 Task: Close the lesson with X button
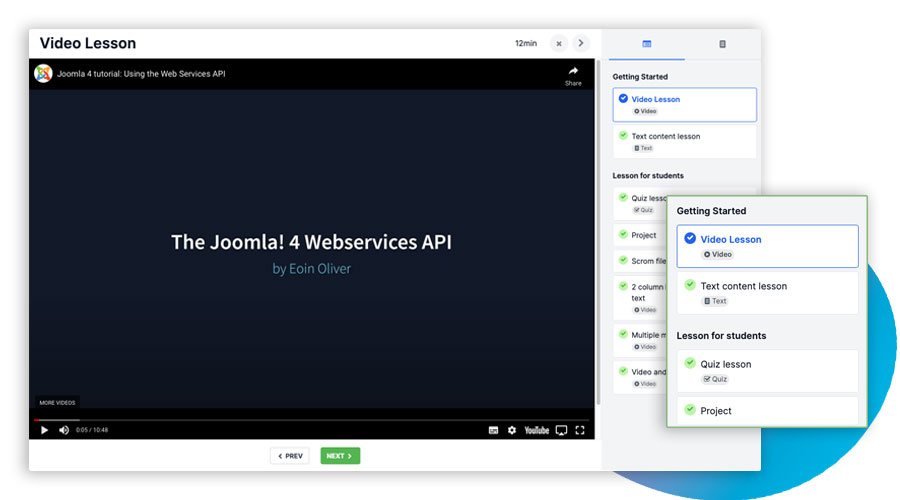tap(558, 43)
